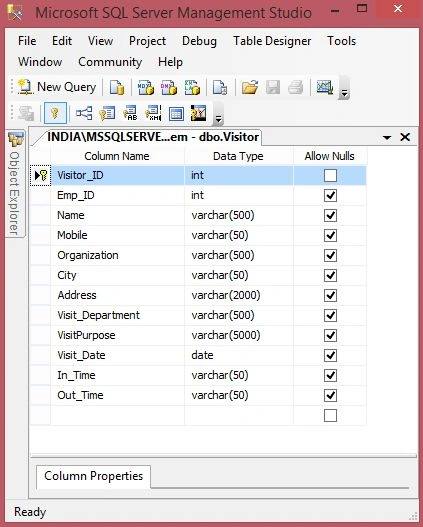The width and height of the screenshot is (423, 527).
Task: Open the File menu
Action: tap(27, 41)
